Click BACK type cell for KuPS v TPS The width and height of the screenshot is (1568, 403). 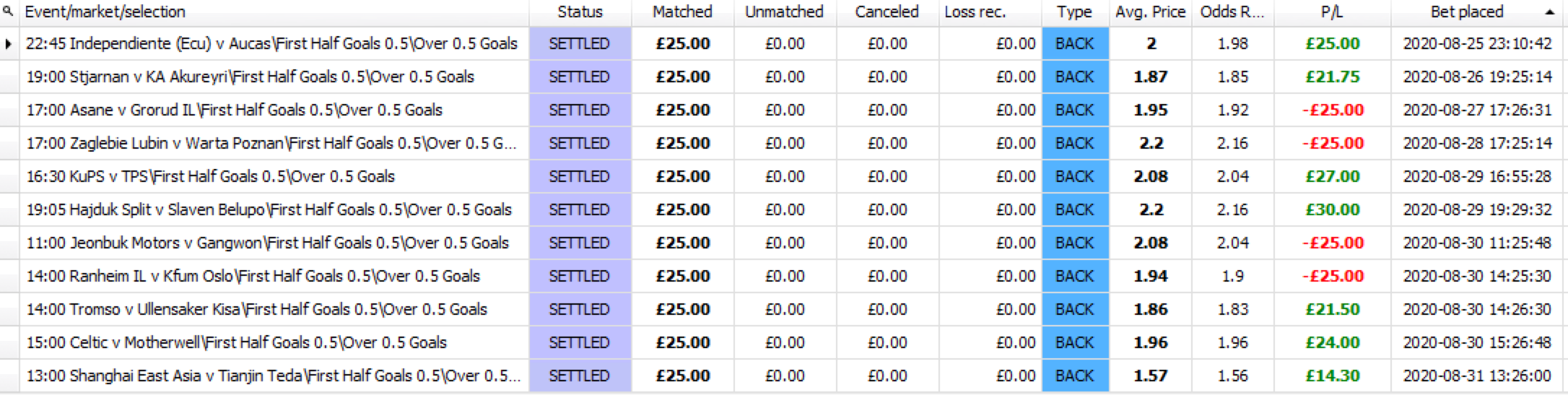coord(1075,176)
